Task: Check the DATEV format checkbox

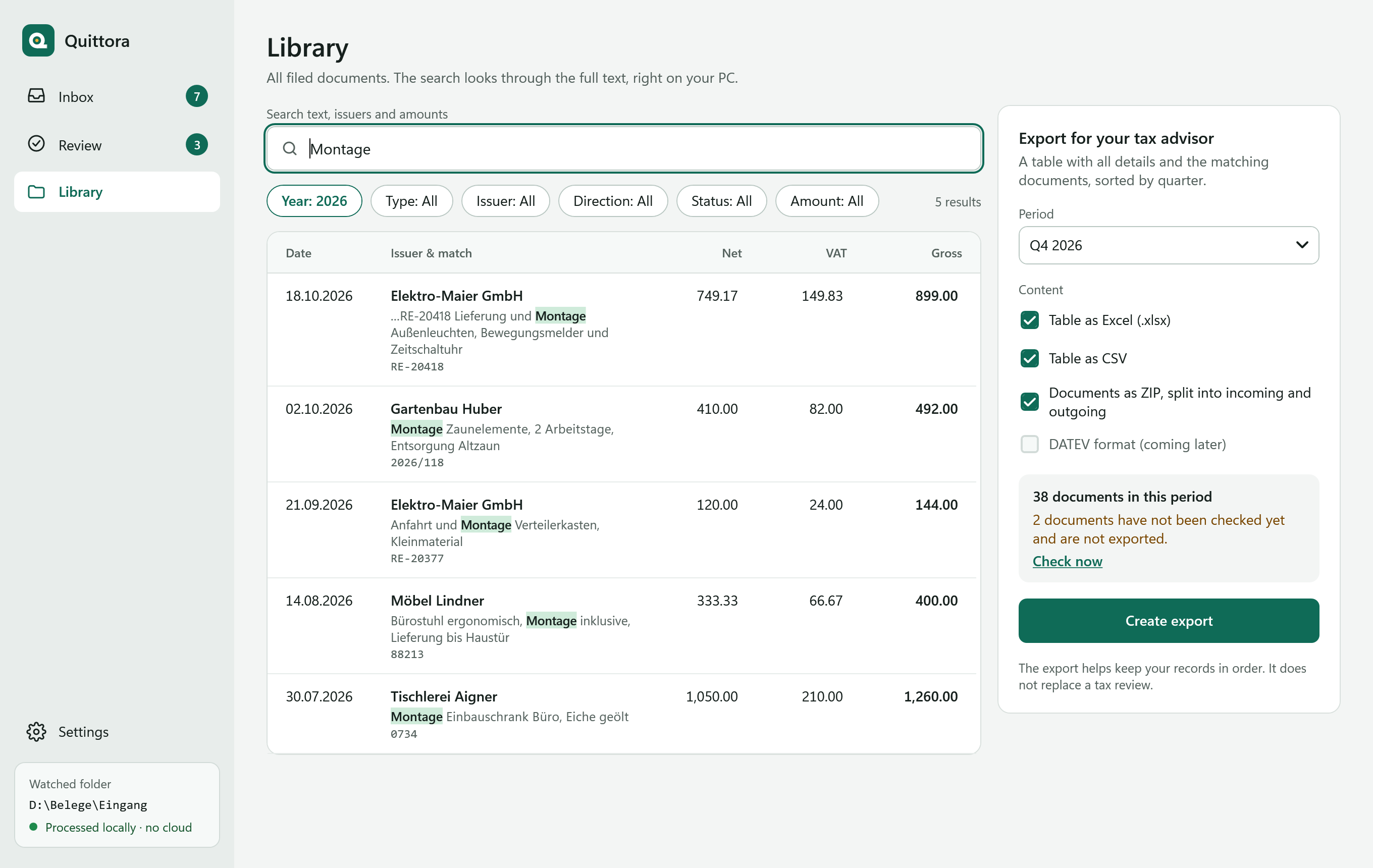Action: (x=1030, y=444)
